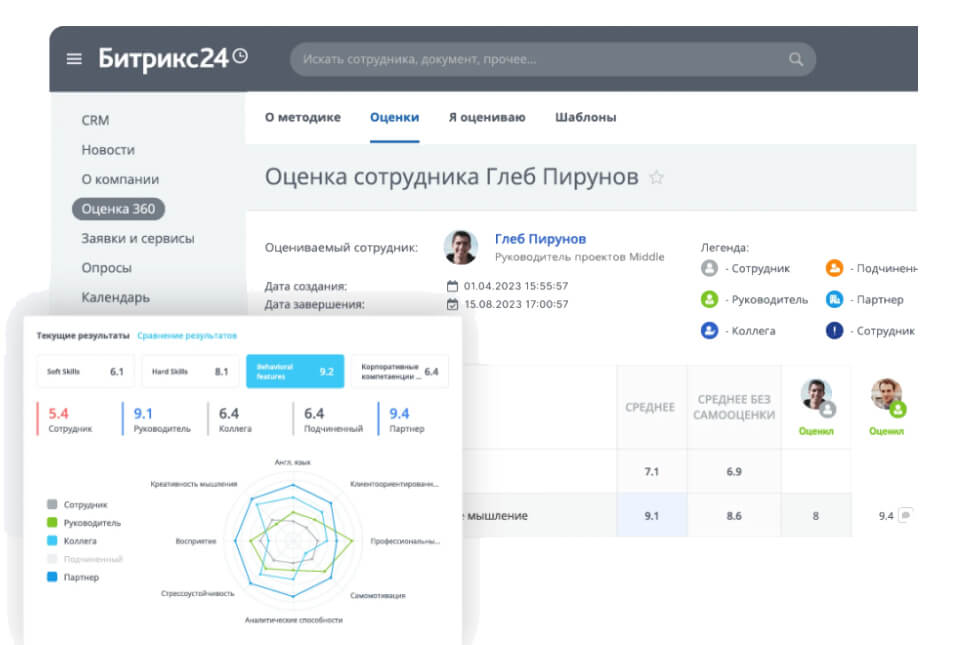The width and height of the screenshot is (968, 645).
Task: Select the highlighted 9.1 average cell
Action: click(x=652, y=515)
